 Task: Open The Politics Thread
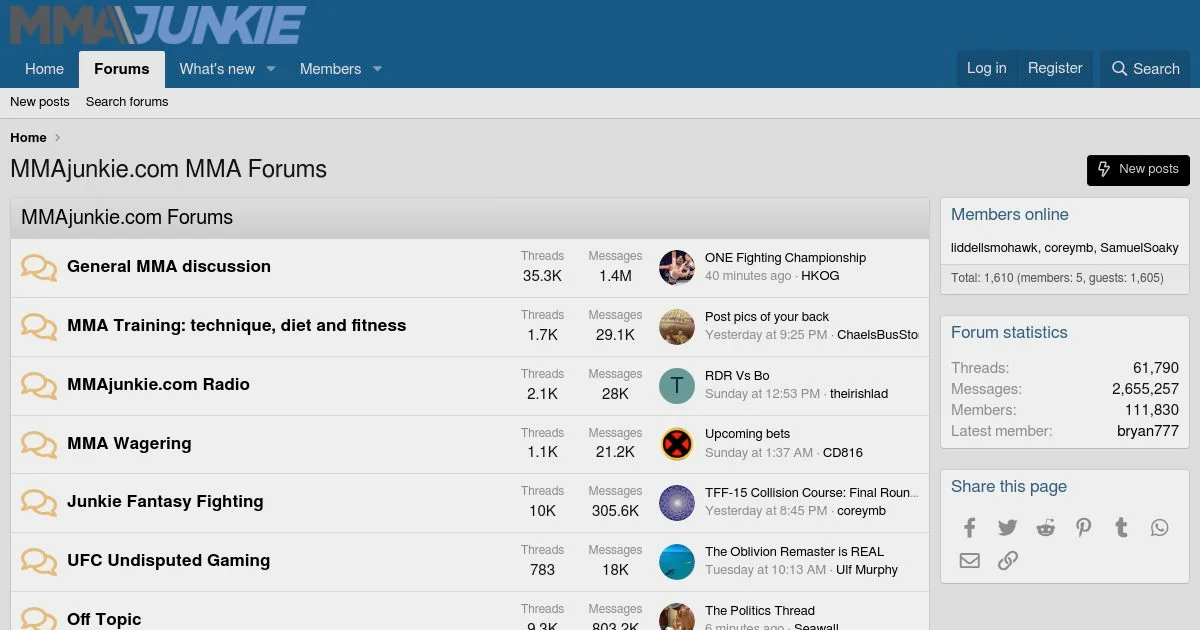point(760,611)
